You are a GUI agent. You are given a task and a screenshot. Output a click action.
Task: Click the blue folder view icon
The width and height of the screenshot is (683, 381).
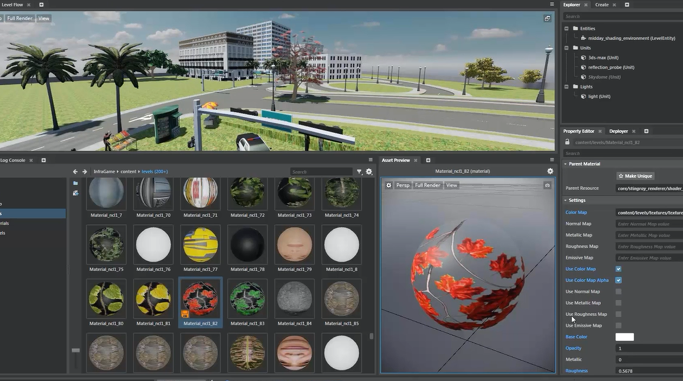(75, 183)
